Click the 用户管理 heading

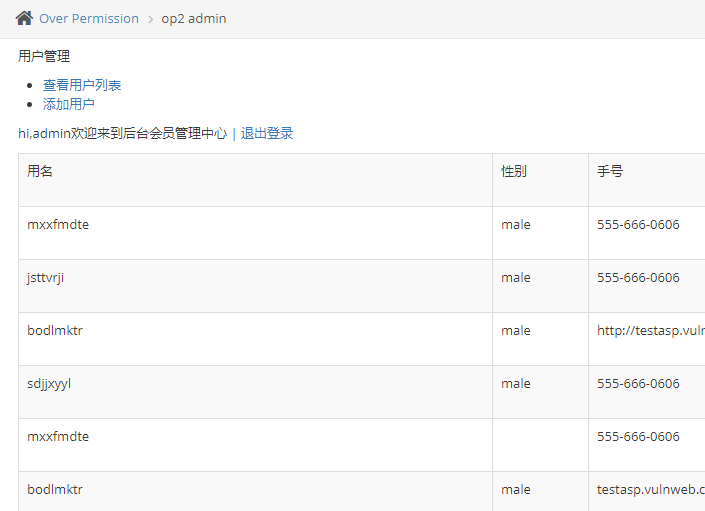tap(44, 56)
